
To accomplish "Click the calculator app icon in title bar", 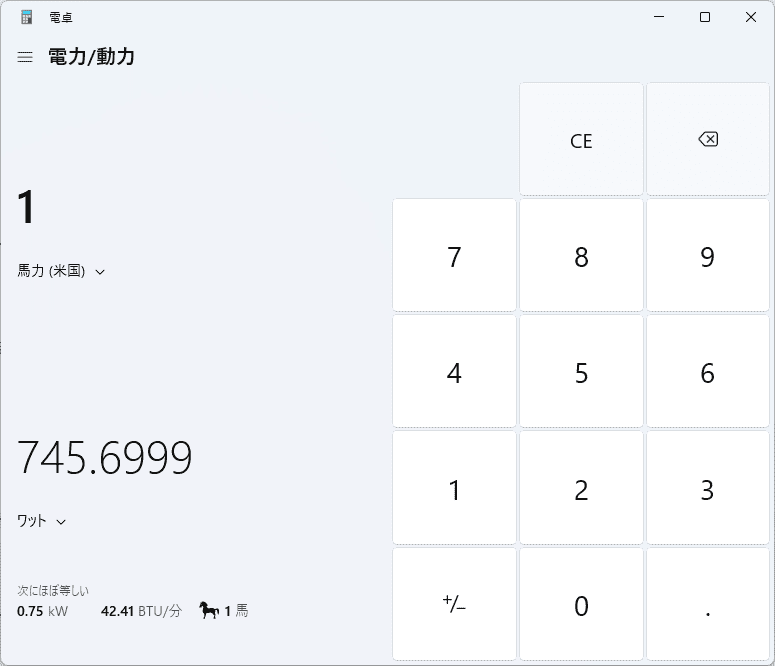I will (x=27, y=17).
